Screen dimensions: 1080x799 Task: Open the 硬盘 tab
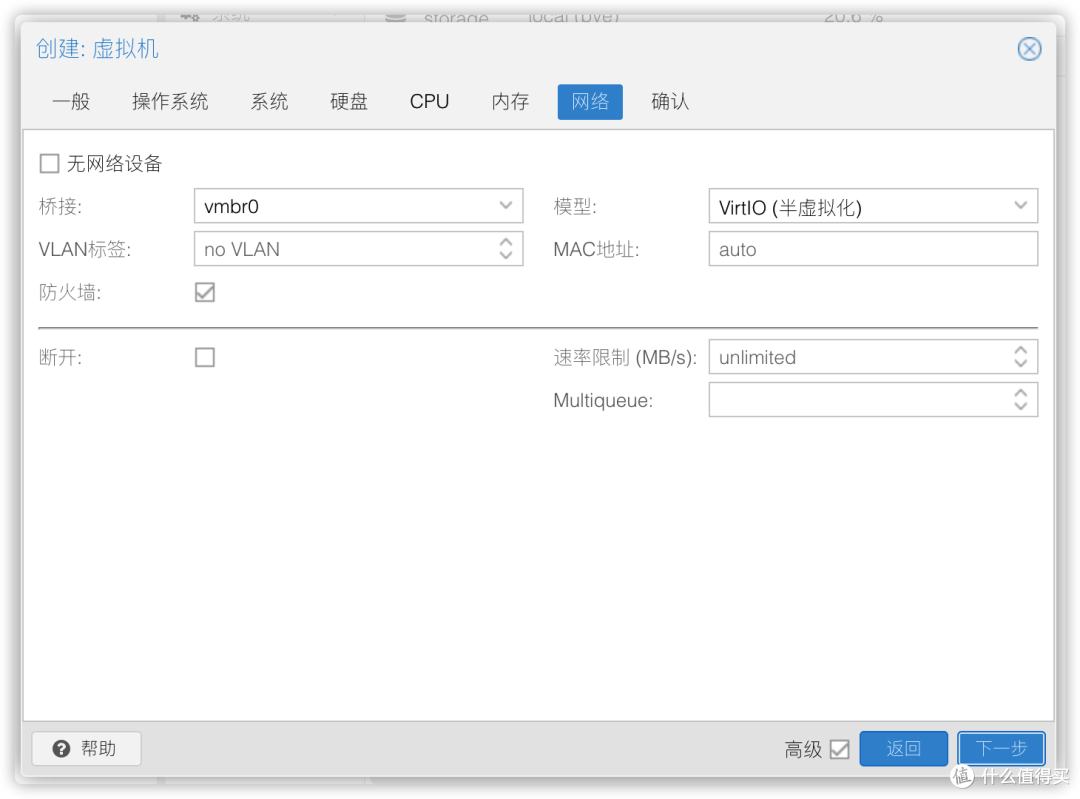[x=348, y=101]
